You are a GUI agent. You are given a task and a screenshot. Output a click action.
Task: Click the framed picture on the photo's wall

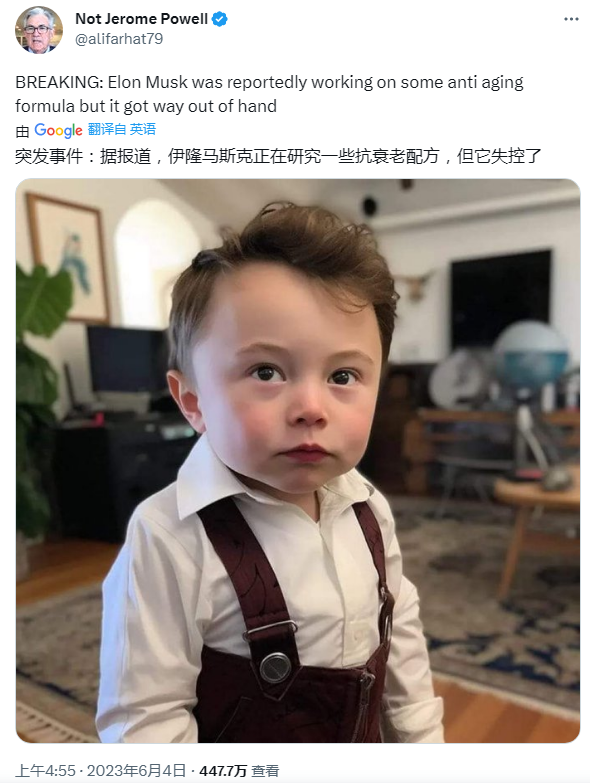click(x=68, y=257)
